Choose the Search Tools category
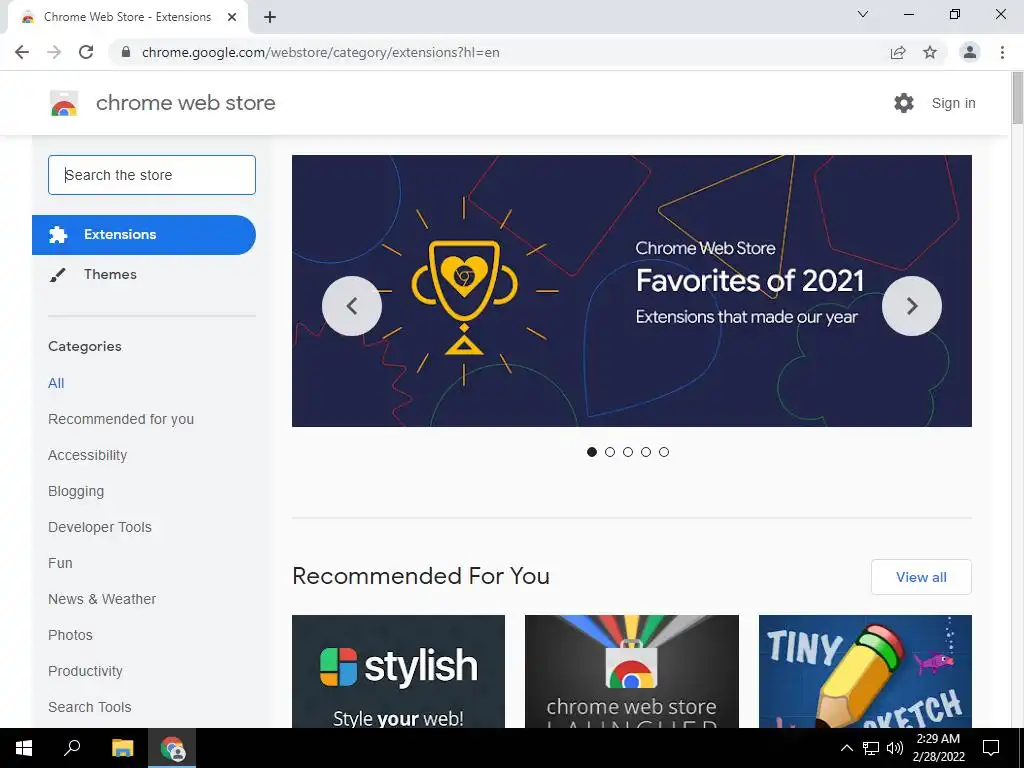 pos(89,707)
